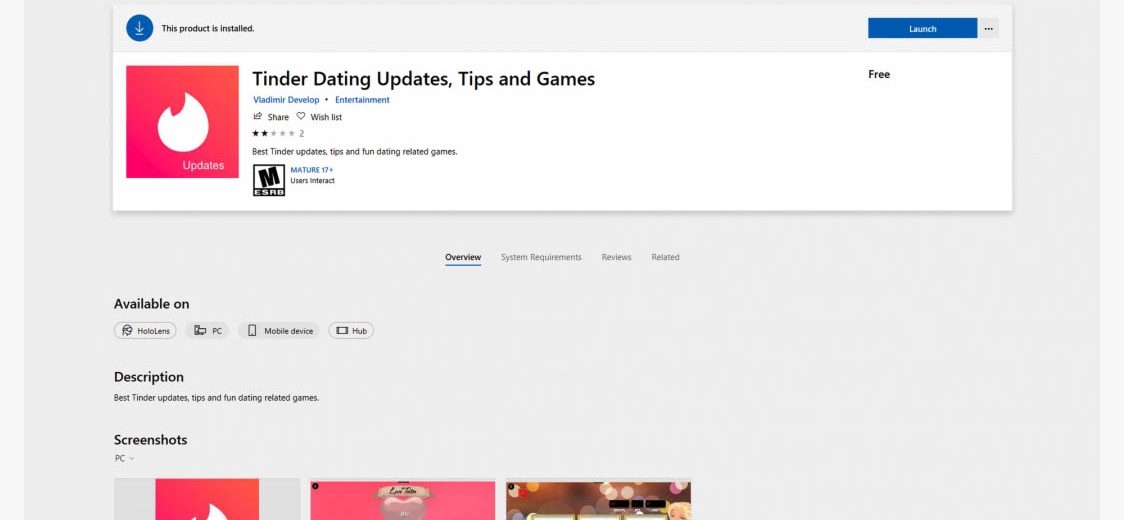Click the Tinder Updates app logo
This screenshot has width=1124, height=520.
[182, 122]
